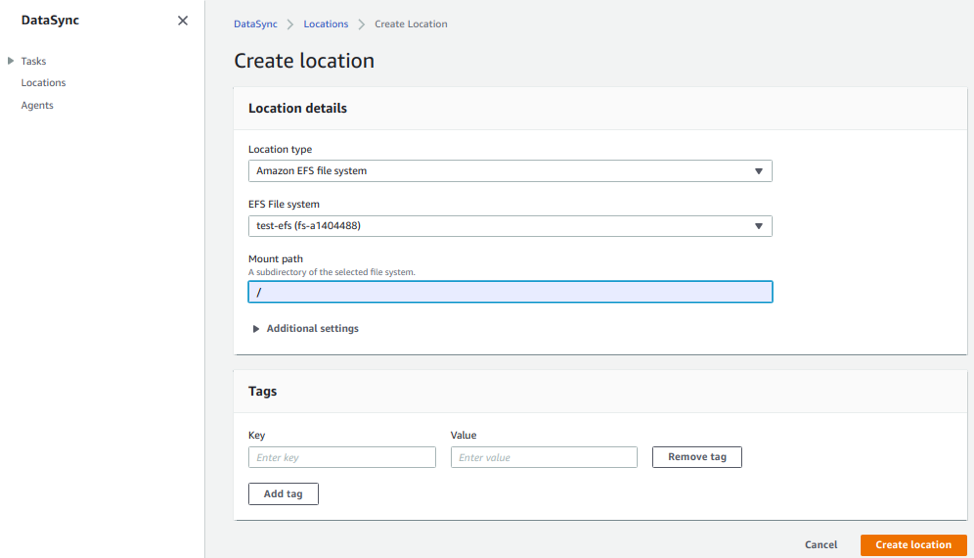Cancel the location creation
Screen dimensions: 974x558
820,545
